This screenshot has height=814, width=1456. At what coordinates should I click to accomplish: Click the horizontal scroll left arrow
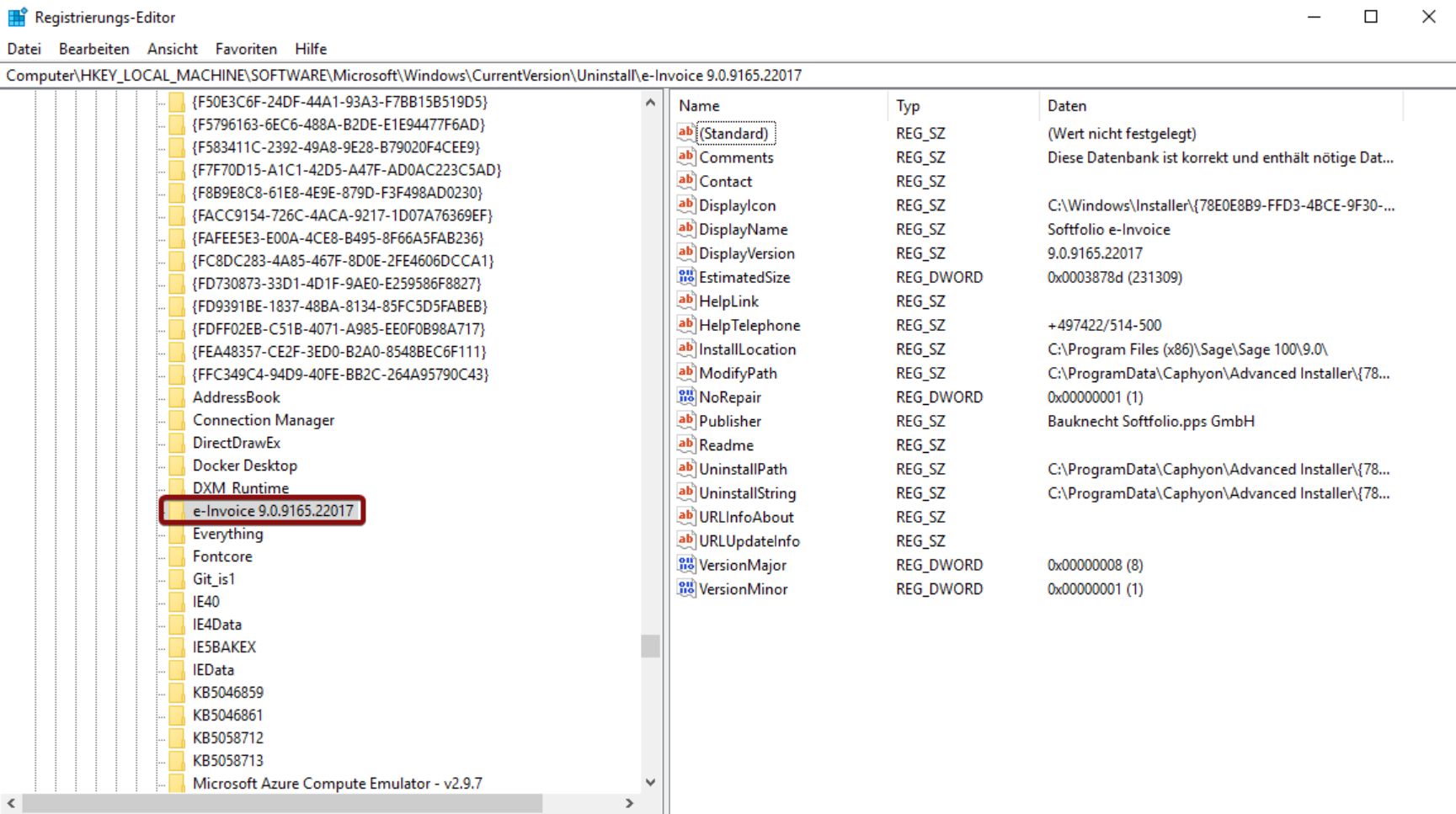pyautogui.click(x=11, y=804)
